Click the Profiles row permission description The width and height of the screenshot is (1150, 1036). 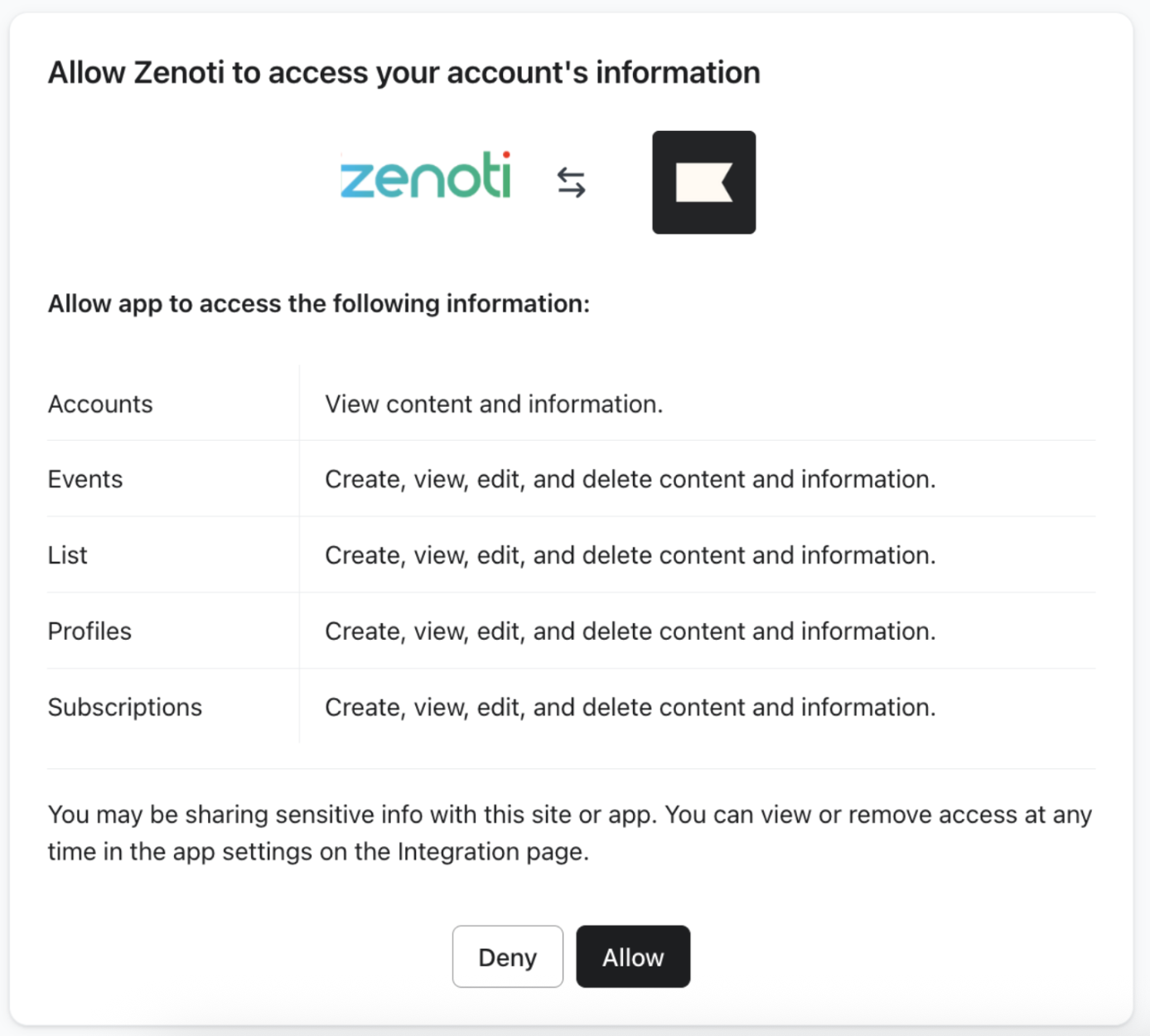coord(630,632)
